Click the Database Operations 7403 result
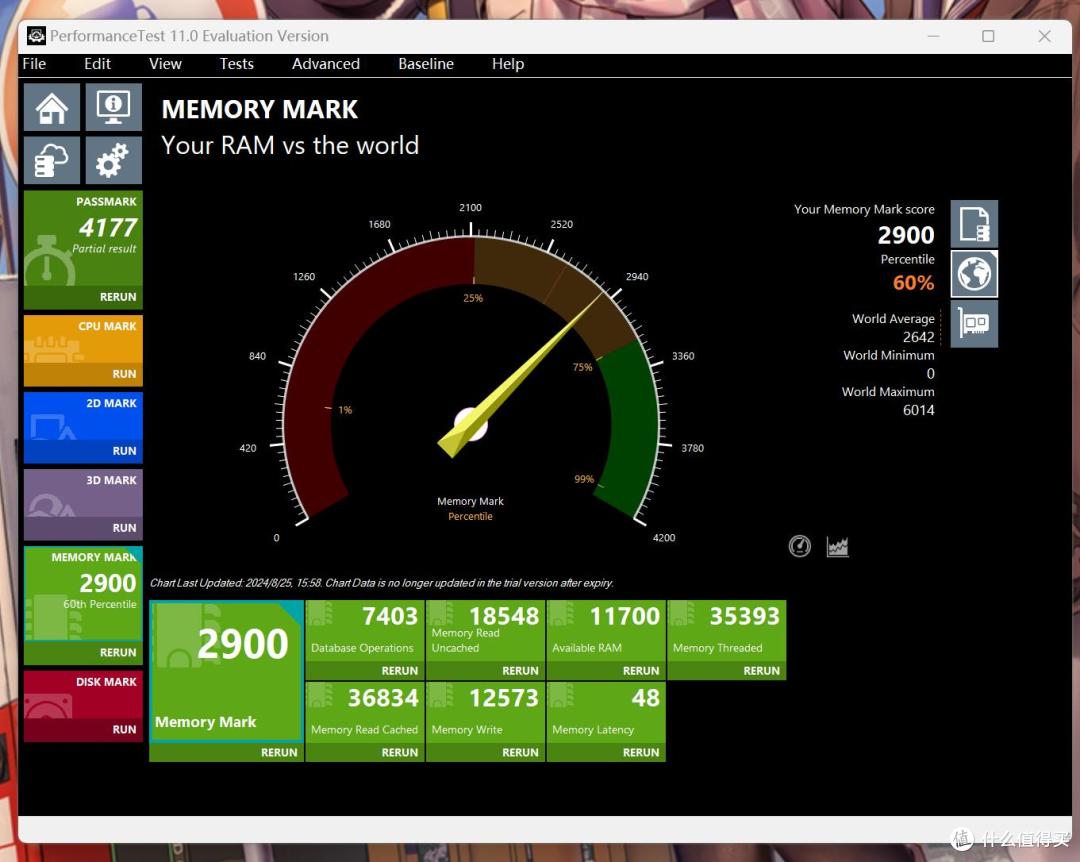 tap(364, 630)
